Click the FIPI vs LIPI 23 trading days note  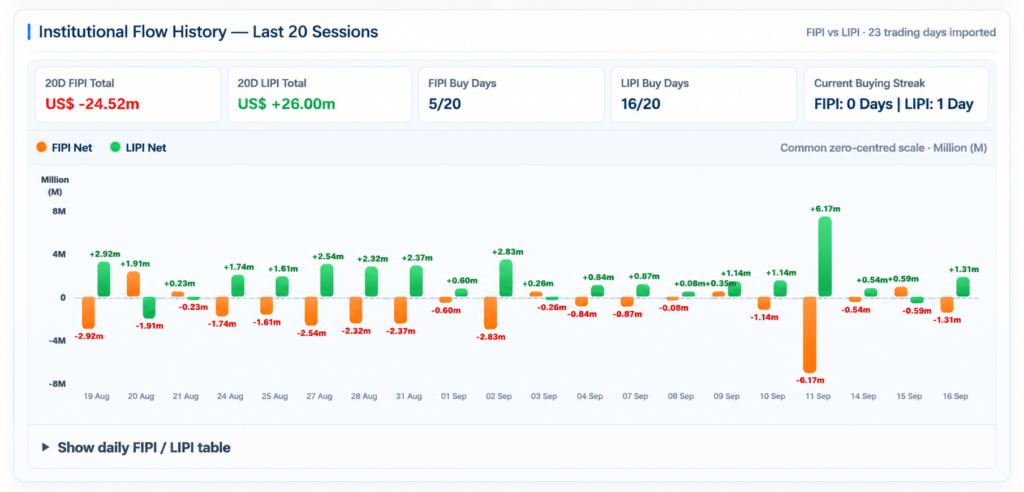pos(901,32)
